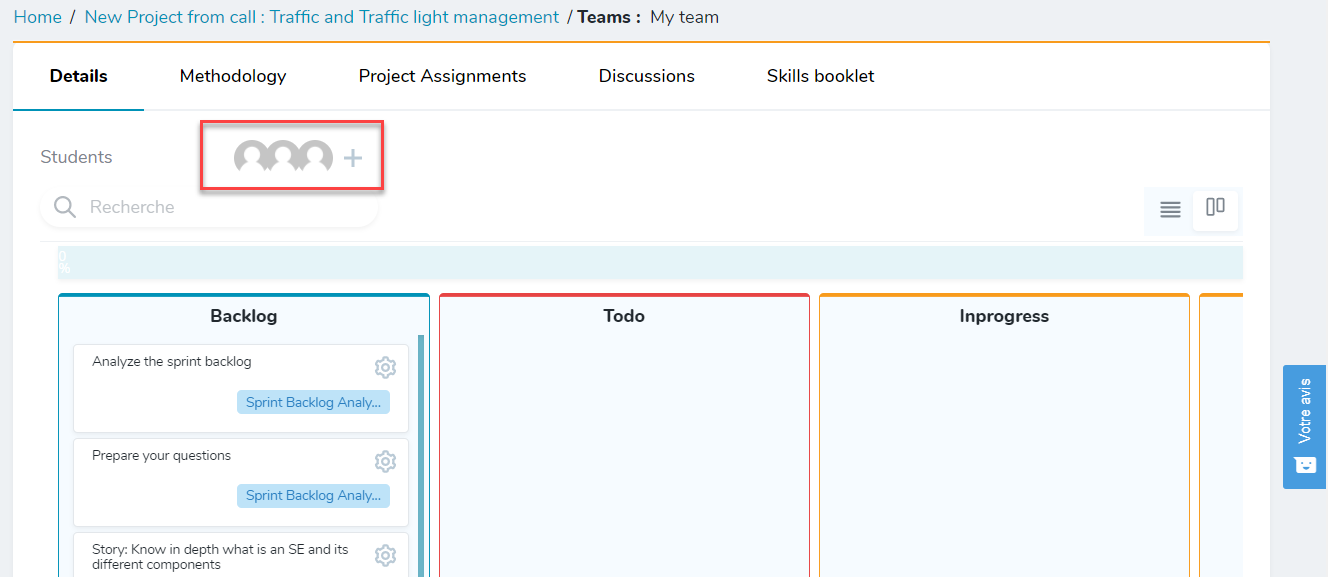The height and width of the screenshot is (577, 1328).
Task: Click the progress bar showing 0%
Action: [x=650, y=263]
